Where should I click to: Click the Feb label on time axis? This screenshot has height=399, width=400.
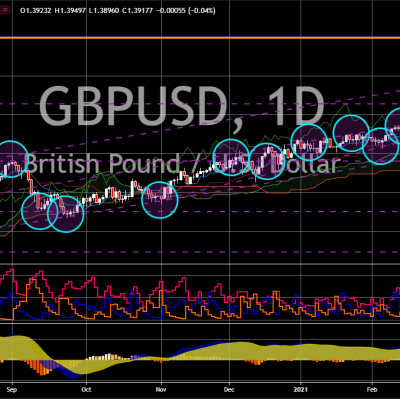[x=372, y=389]
